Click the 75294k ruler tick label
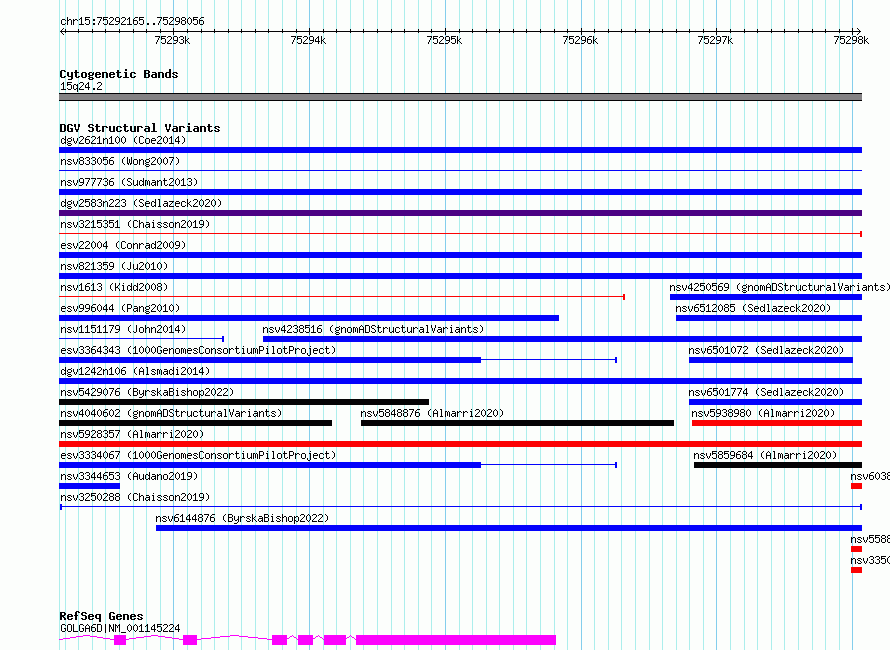The image size is (890, 650). point(308,40)
